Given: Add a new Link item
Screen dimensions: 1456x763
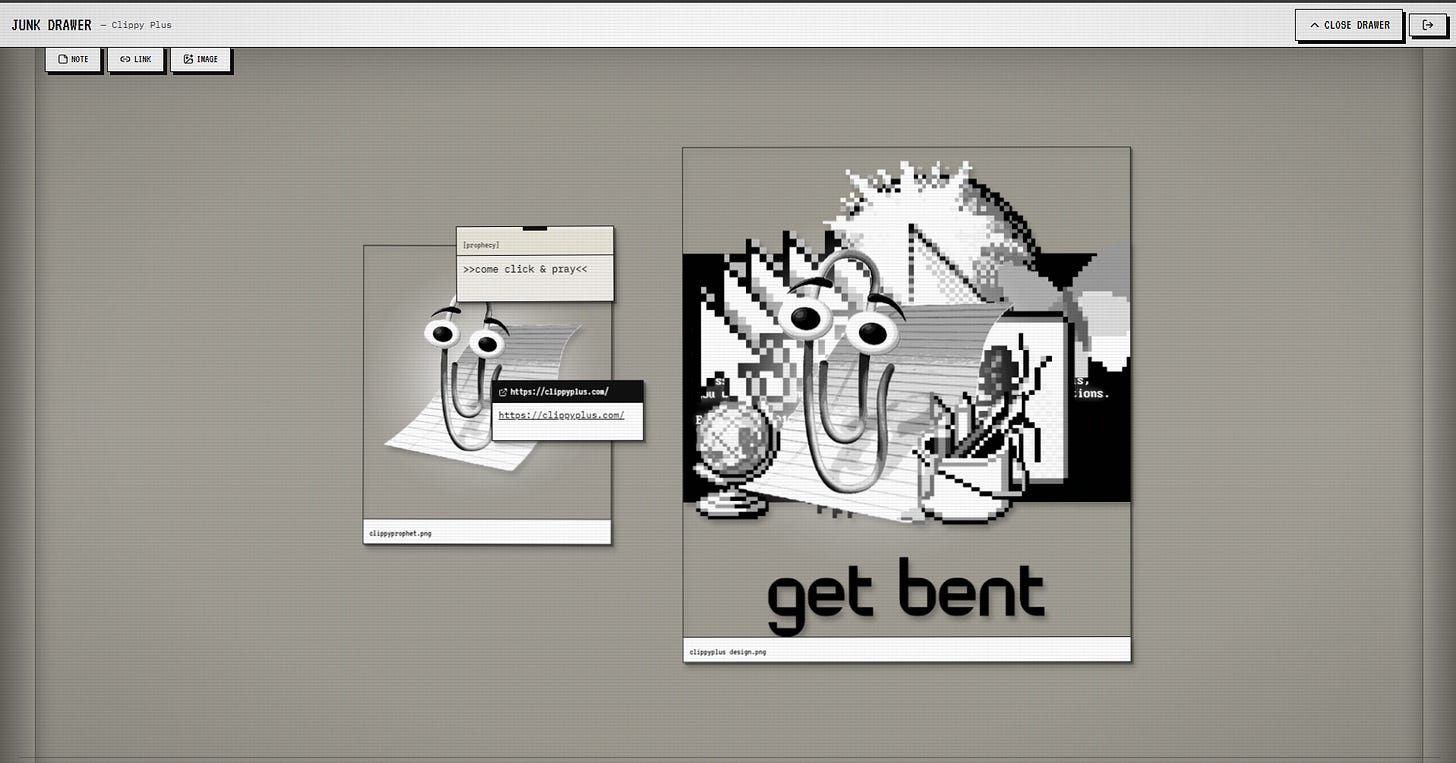Looking at the screenshot, I should 136,59.
